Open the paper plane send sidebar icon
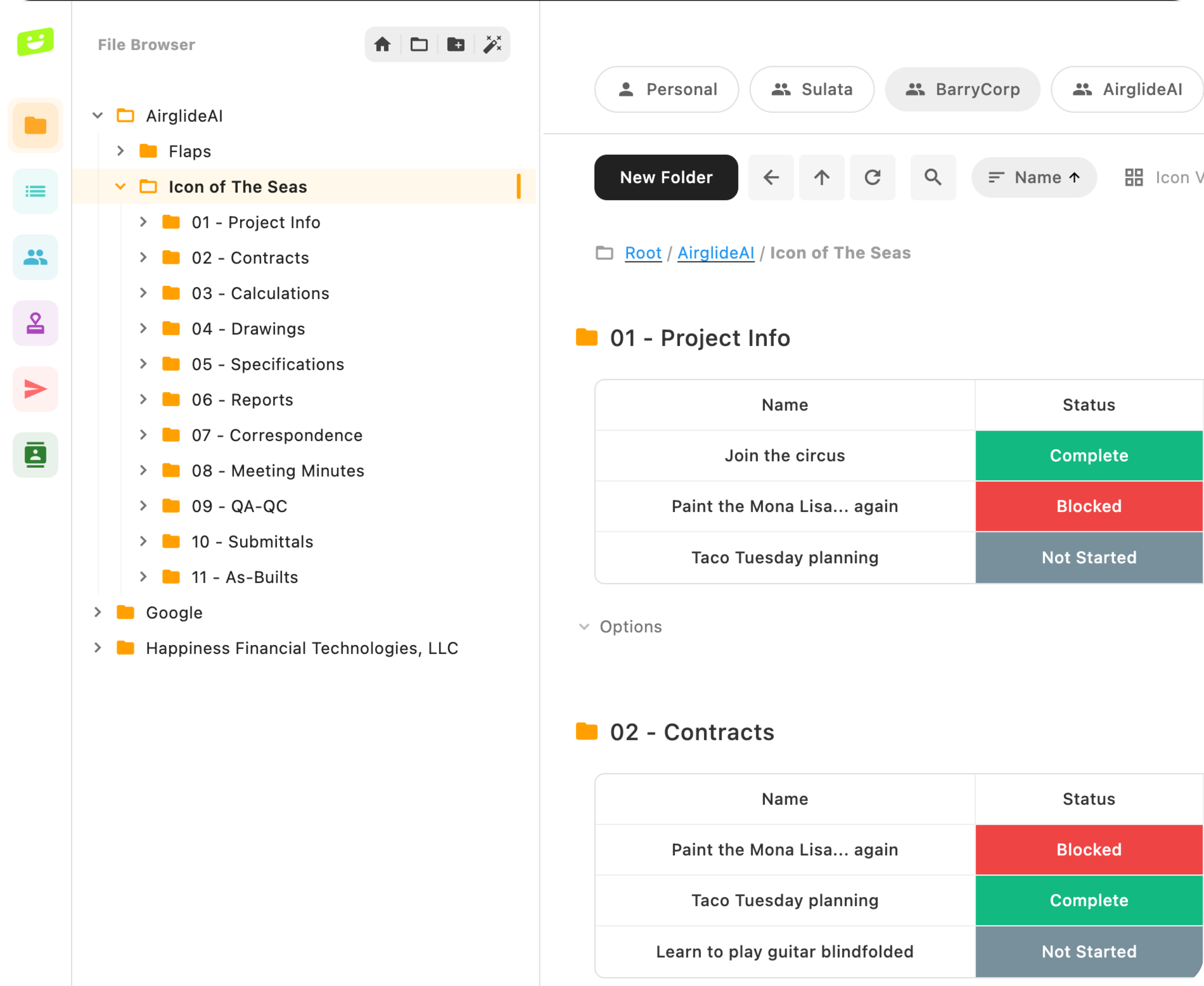Screen dimensions: 1204x986 [x=35, y=389]
